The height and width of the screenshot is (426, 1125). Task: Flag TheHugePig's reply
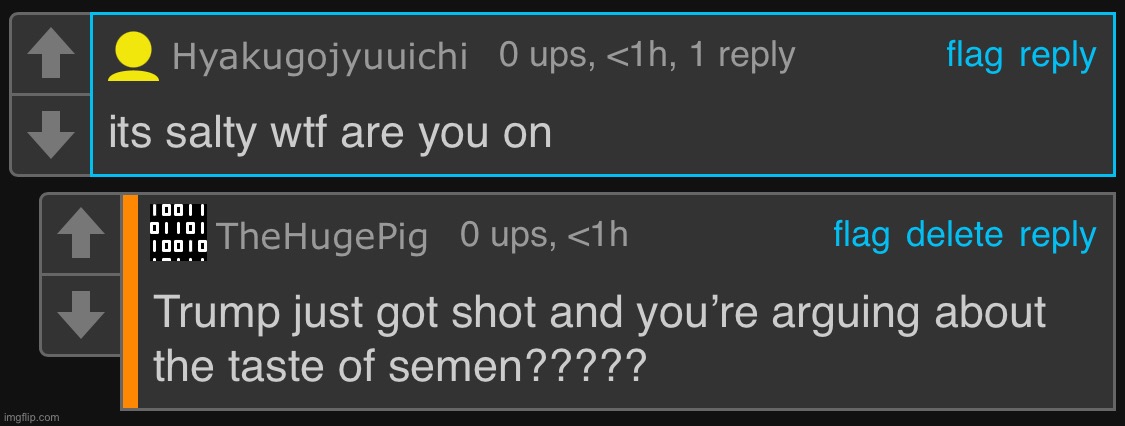click(861, 235)
